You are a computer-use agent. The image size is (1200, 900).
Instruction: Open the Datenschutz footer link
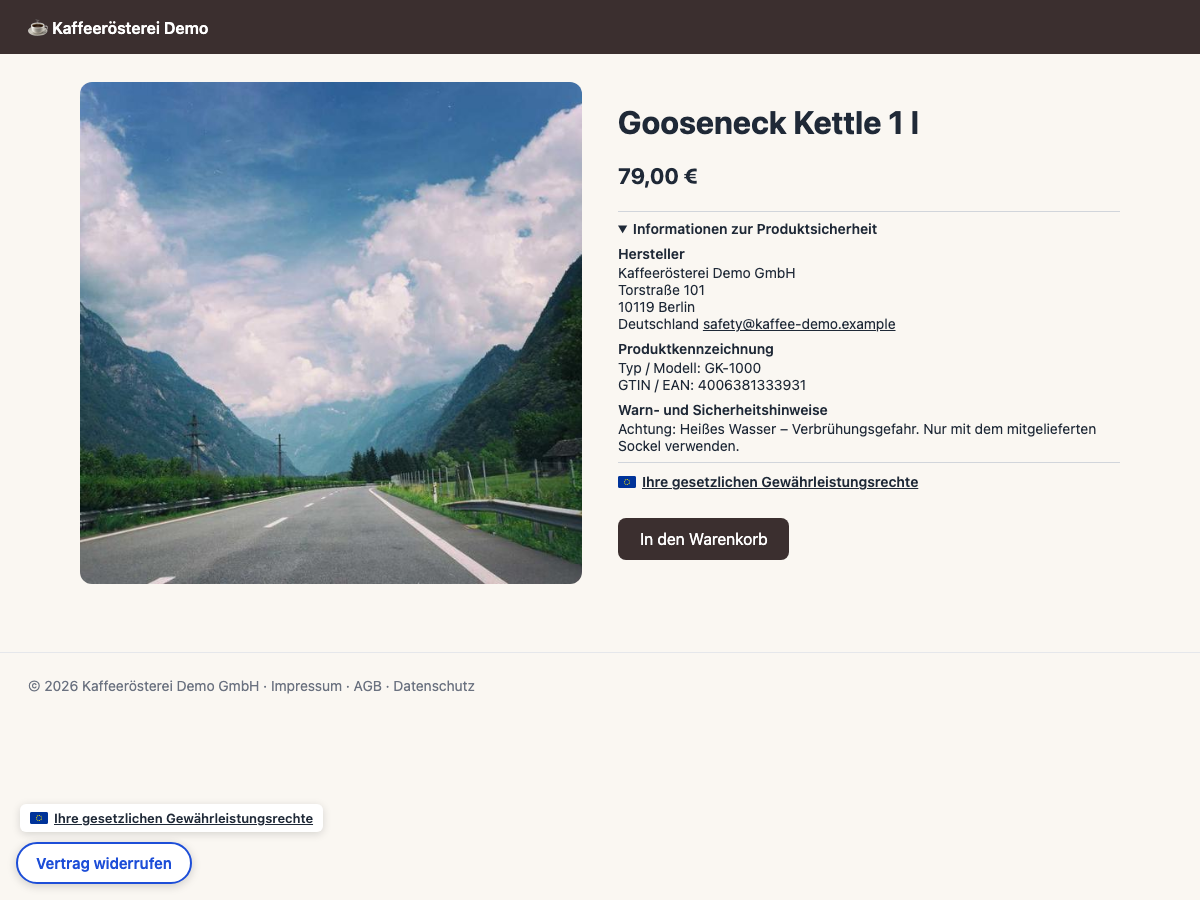tap(434, 686)
